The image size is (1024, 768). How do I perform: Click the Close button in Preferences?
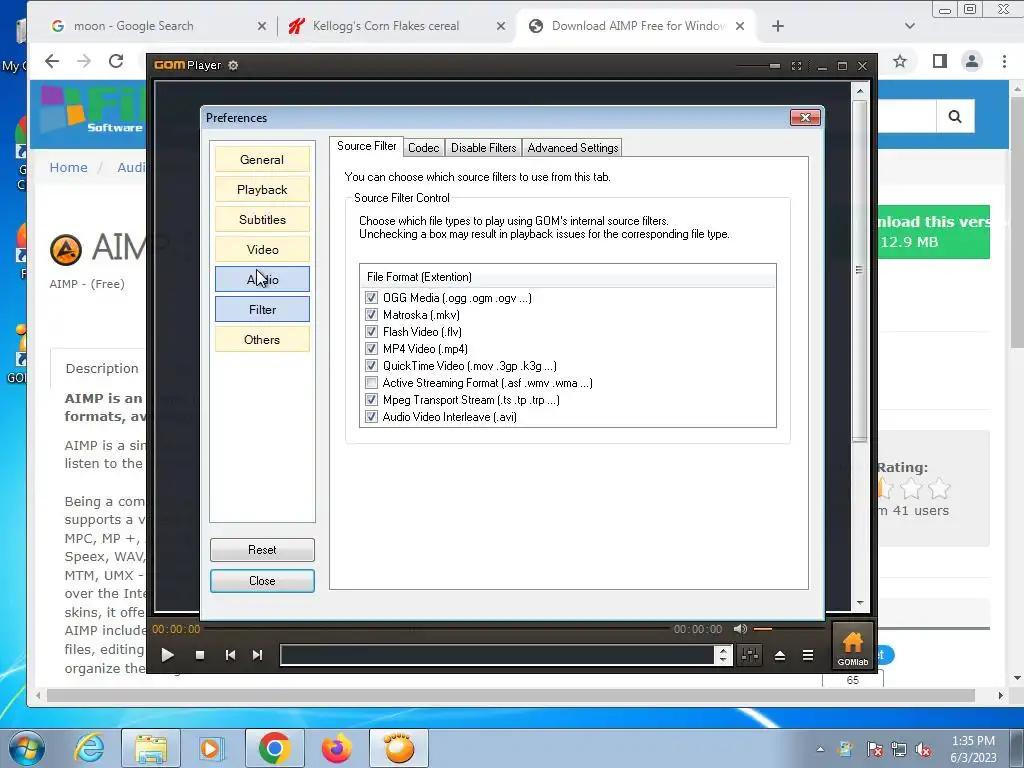262,581
